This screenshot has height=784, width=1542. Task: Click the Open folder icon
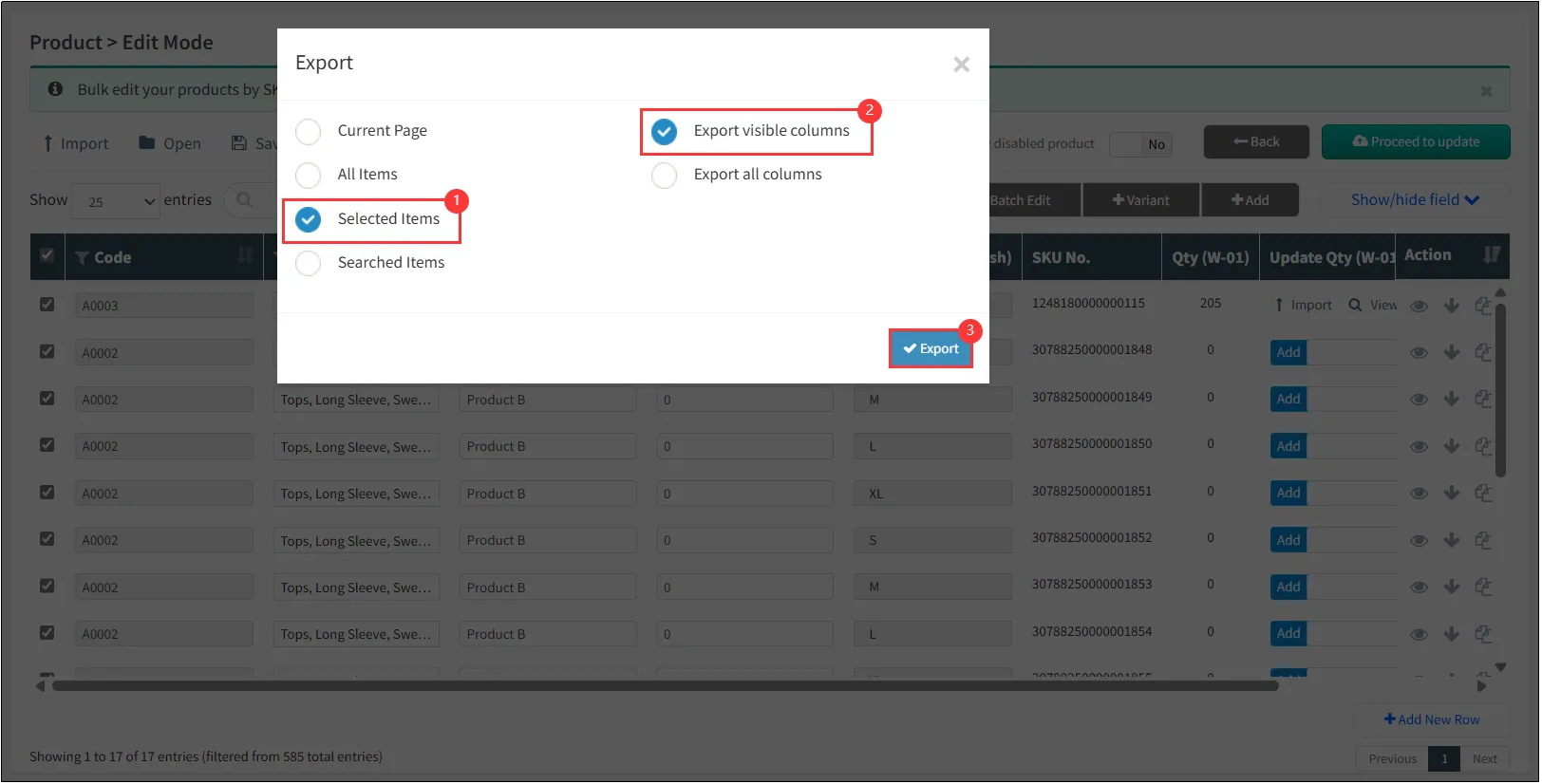(x=147, y=143)
